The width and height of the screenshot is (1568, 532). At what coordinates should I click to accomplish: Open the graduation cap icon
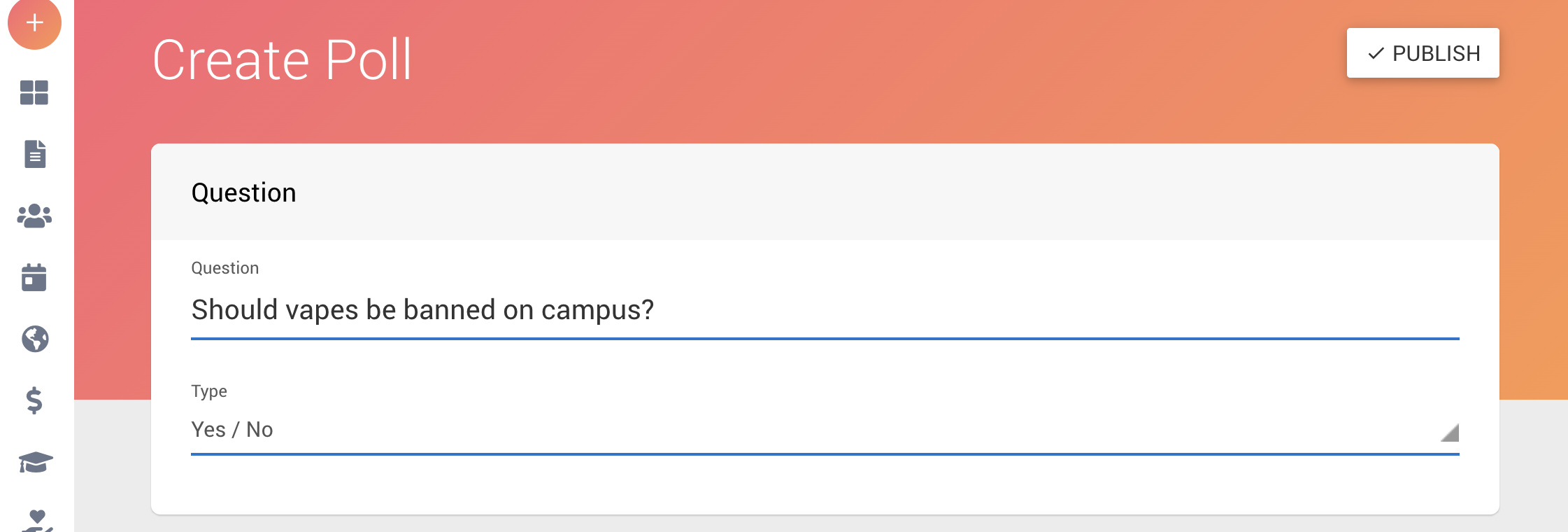pos(35,462)
